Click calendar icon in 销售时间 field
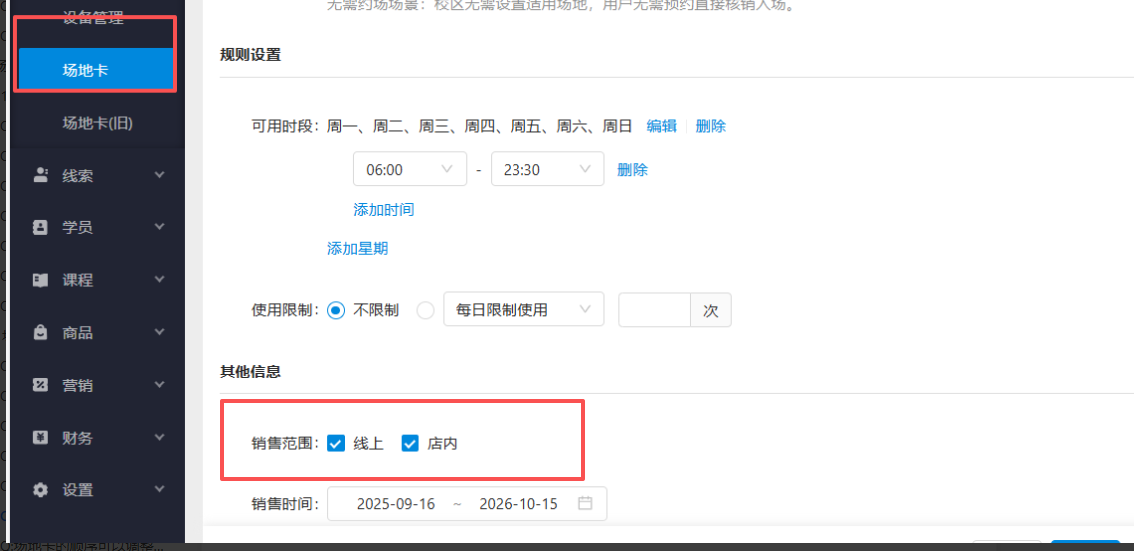Image resolution: width=1134 pixels, height=551 pixels. point(586,503)
